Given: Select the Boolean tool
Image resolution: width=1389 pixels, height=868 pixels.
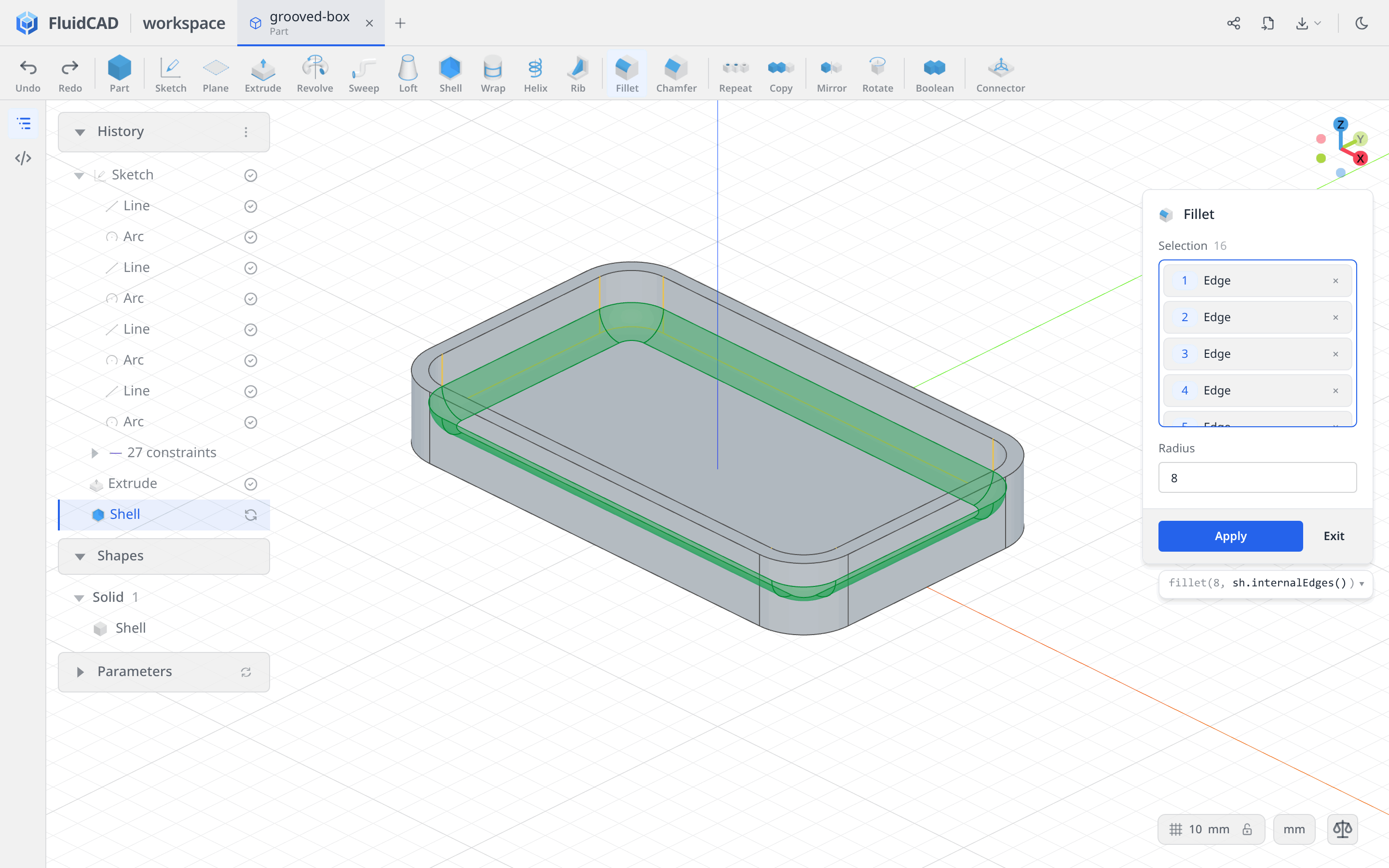Looking at the screenshot, I should (x=934, y=73).
